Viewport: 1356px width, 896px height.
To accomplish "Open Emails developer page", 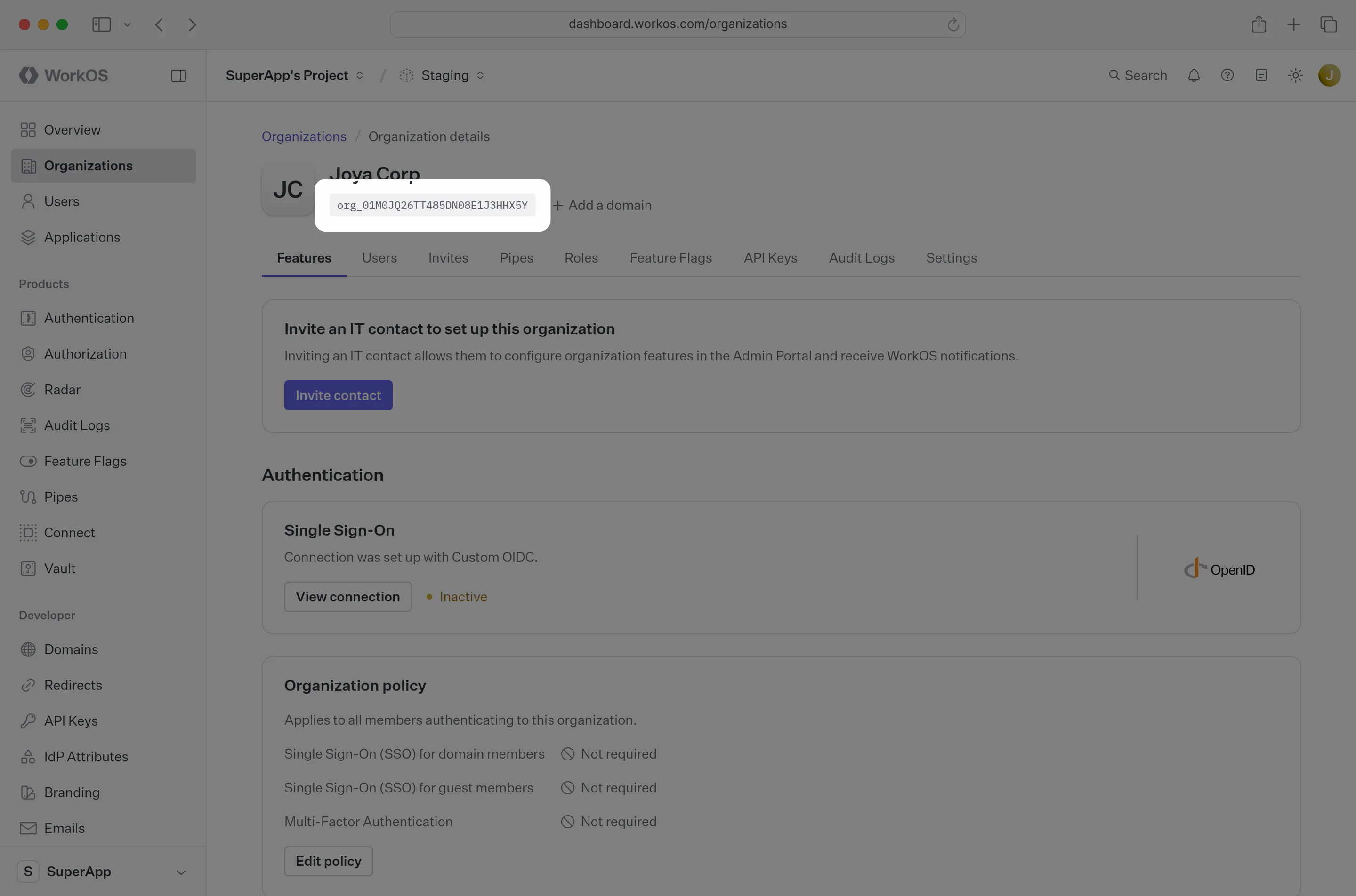I will click(x=104, y=828).
